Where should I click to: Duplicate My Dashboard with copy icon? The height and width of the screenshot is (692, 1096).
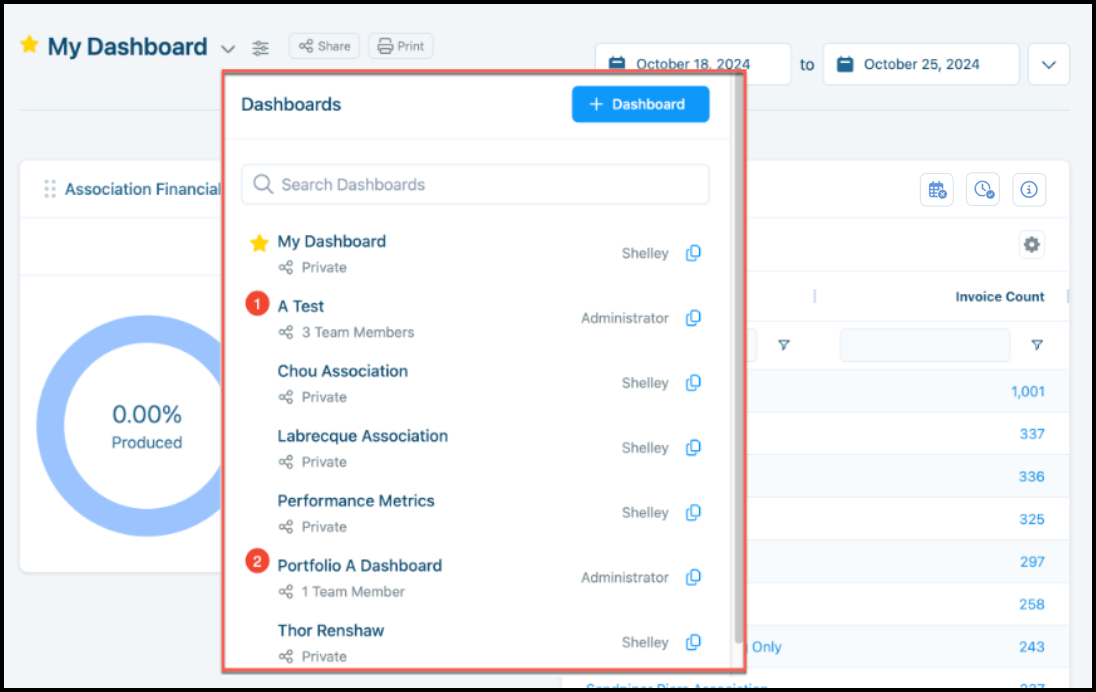(x=693, y=253)
